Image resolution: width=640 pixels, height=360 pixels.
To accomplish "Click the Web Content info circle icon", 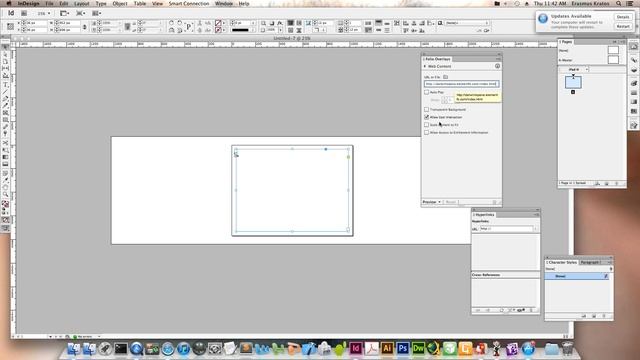I will 498,66.
